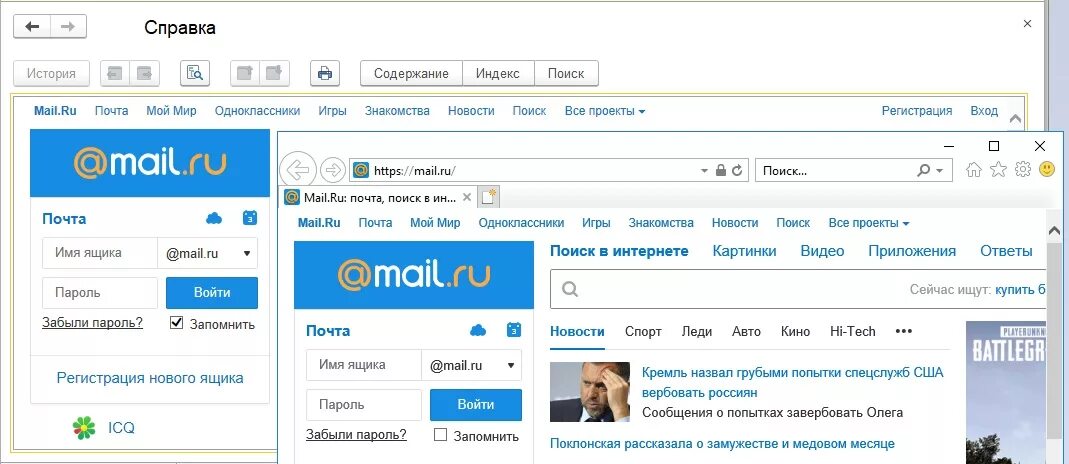Image resolution: width=1069 pixels, height=464 pixels.
Task: Click the print icon in Справка toolbar
Action: tap(325, 74)
